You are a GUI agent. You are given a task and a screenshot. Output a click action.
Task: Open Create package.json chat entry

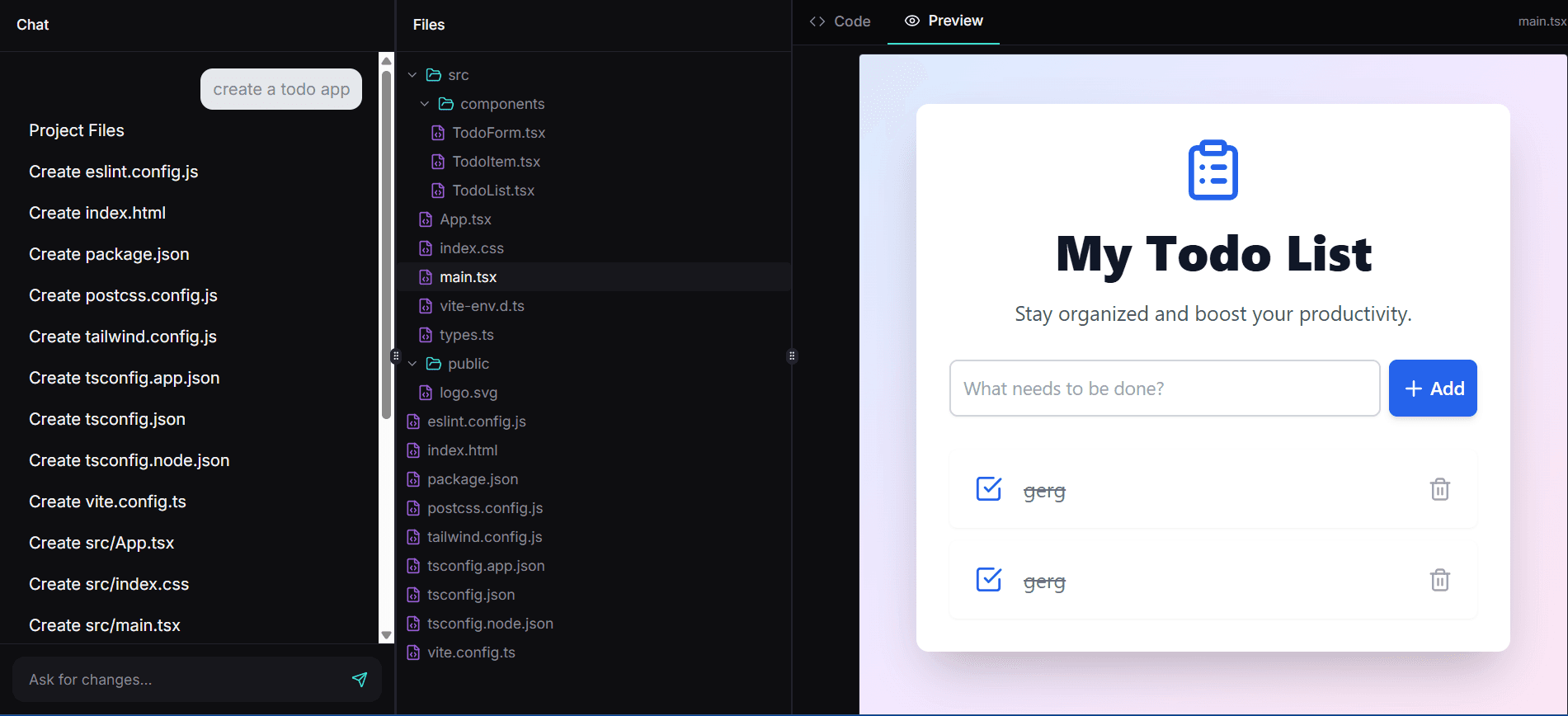109,254
